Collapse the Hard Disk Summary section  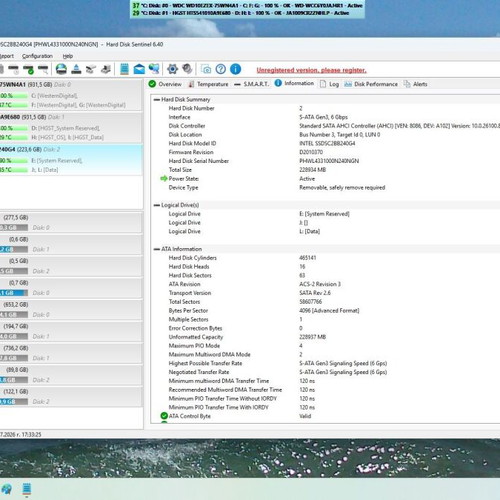click(157, 99)
